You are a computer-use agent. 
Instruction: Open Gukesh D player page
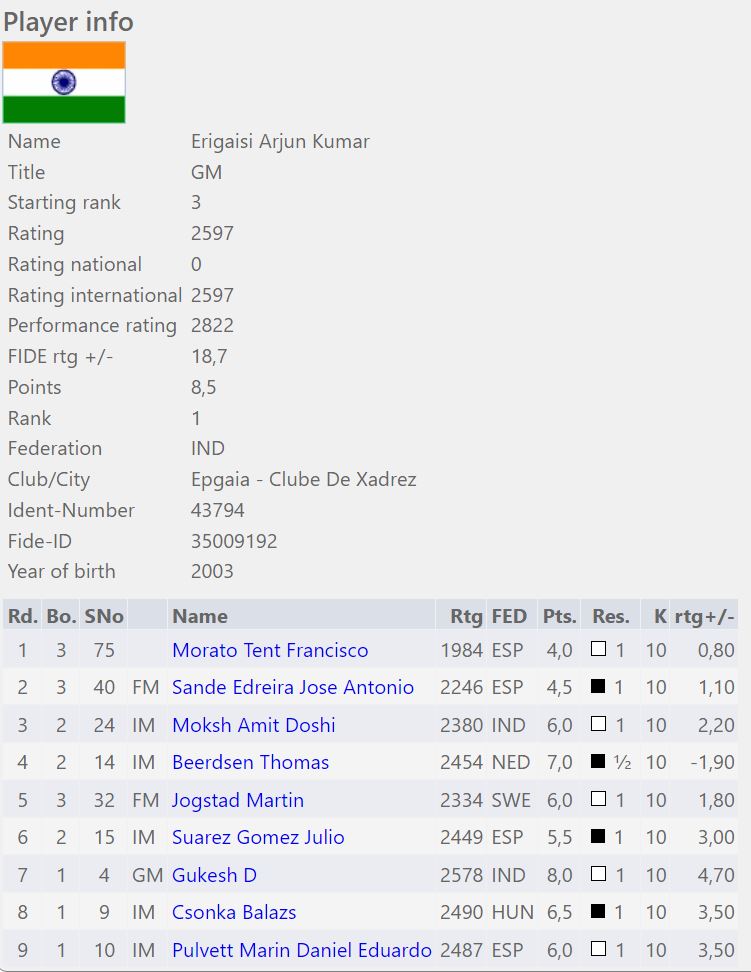point(214,875)
